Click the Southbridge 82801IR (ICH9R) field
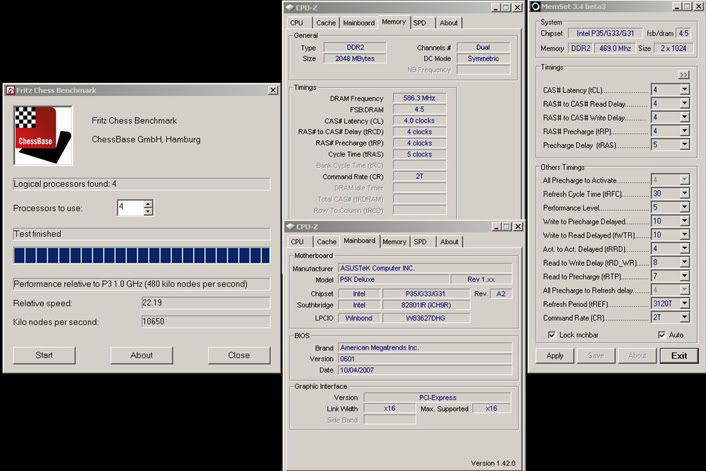The height and width of the screenshot is (471, 706). coord(426,305)
